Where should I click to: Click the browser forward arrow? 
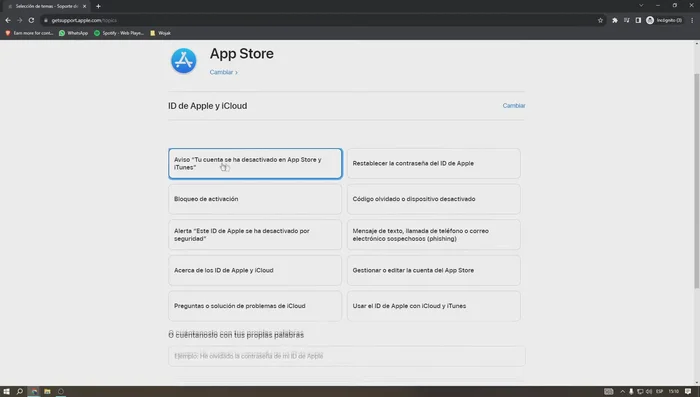click(20, 20)
